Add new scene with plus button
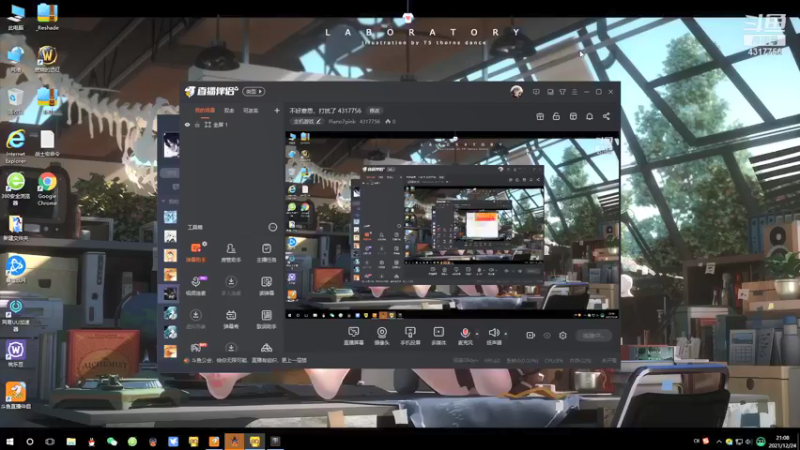Viewport: 800px width, 450px height. pyautogui.click(x=277, y=110)
